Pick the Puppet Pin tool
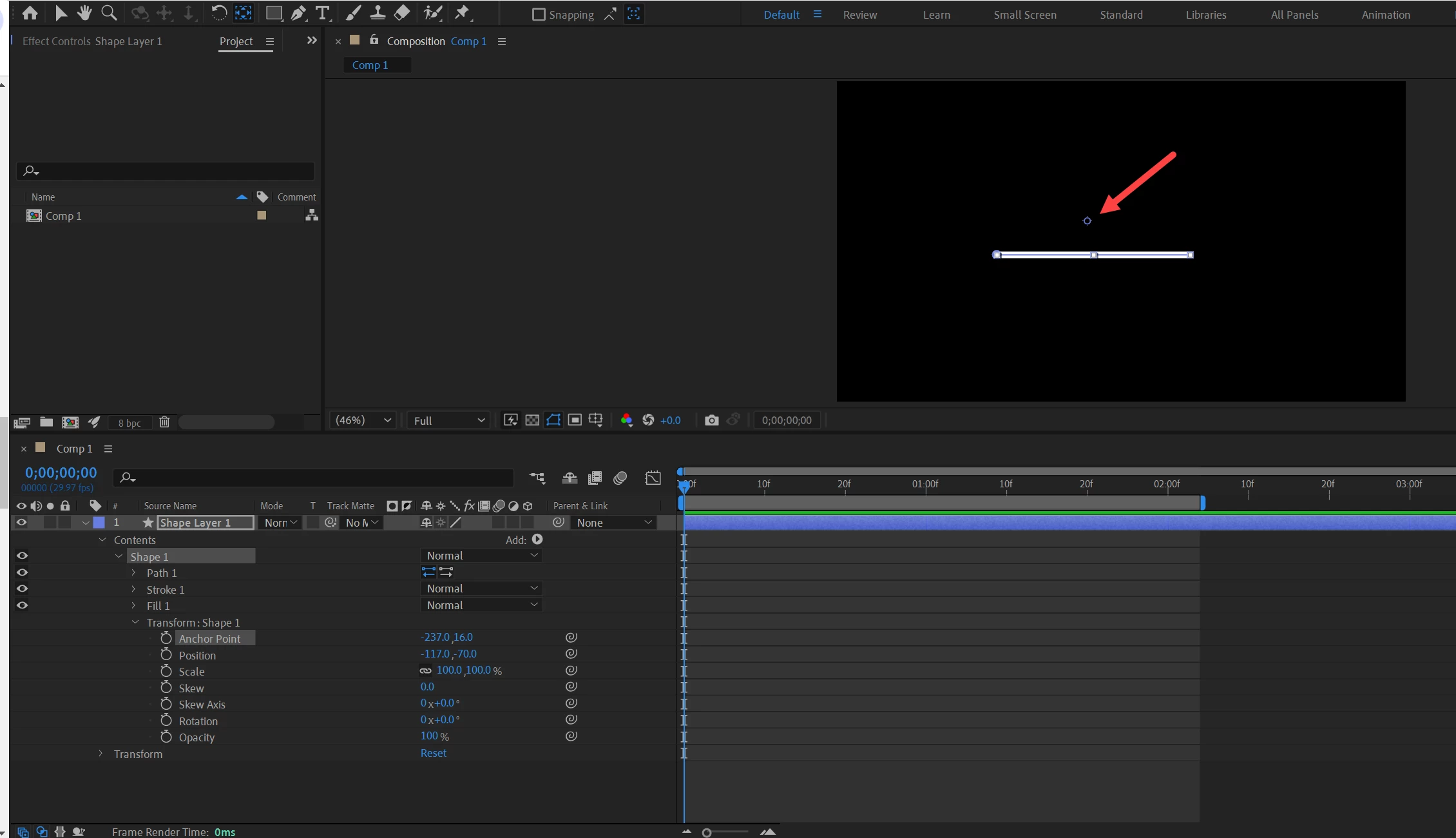Viewport: 1456px width, 838px height. click(462, 14)
